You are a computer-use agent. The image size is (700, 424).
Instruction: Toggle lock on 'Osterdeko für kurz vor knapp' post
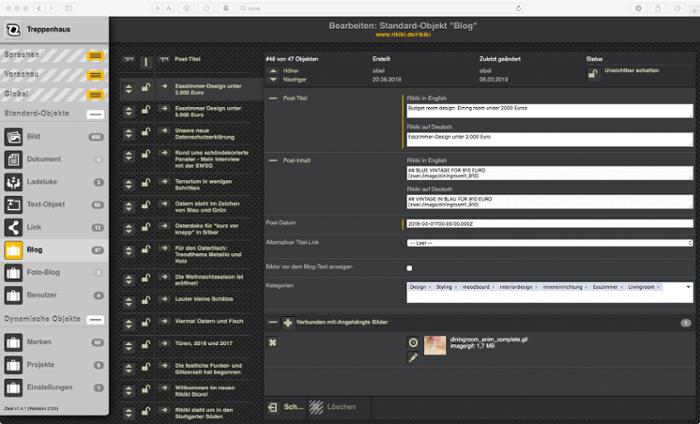[146, 228]
